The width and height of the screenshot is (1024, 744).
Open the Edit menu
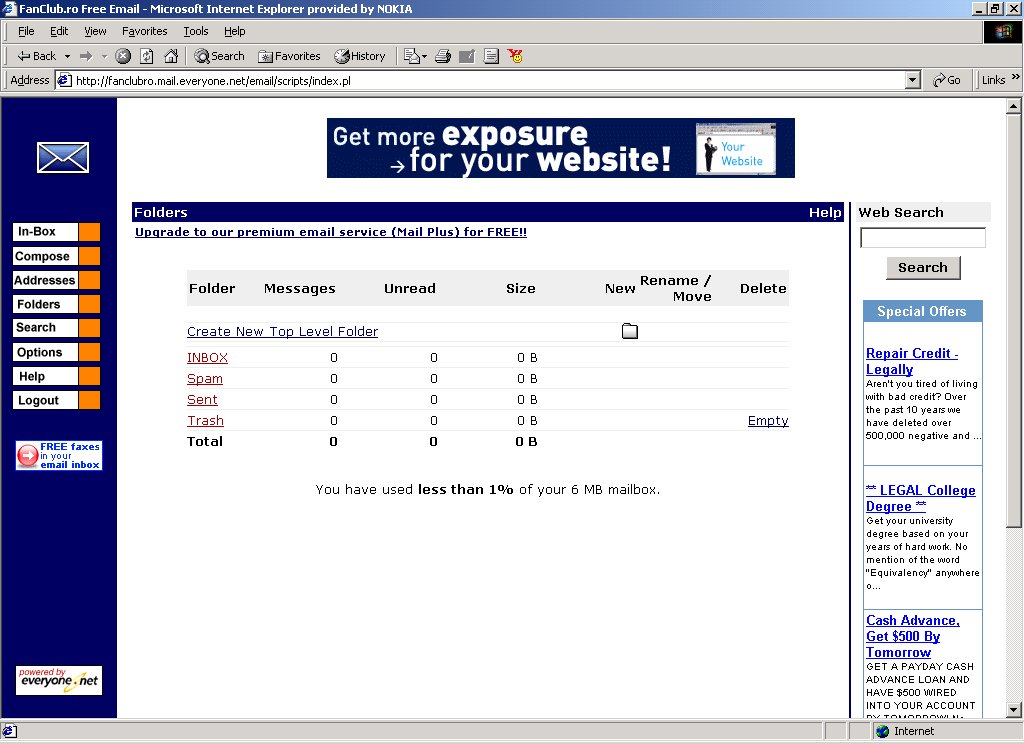click(x=59, y=31)
